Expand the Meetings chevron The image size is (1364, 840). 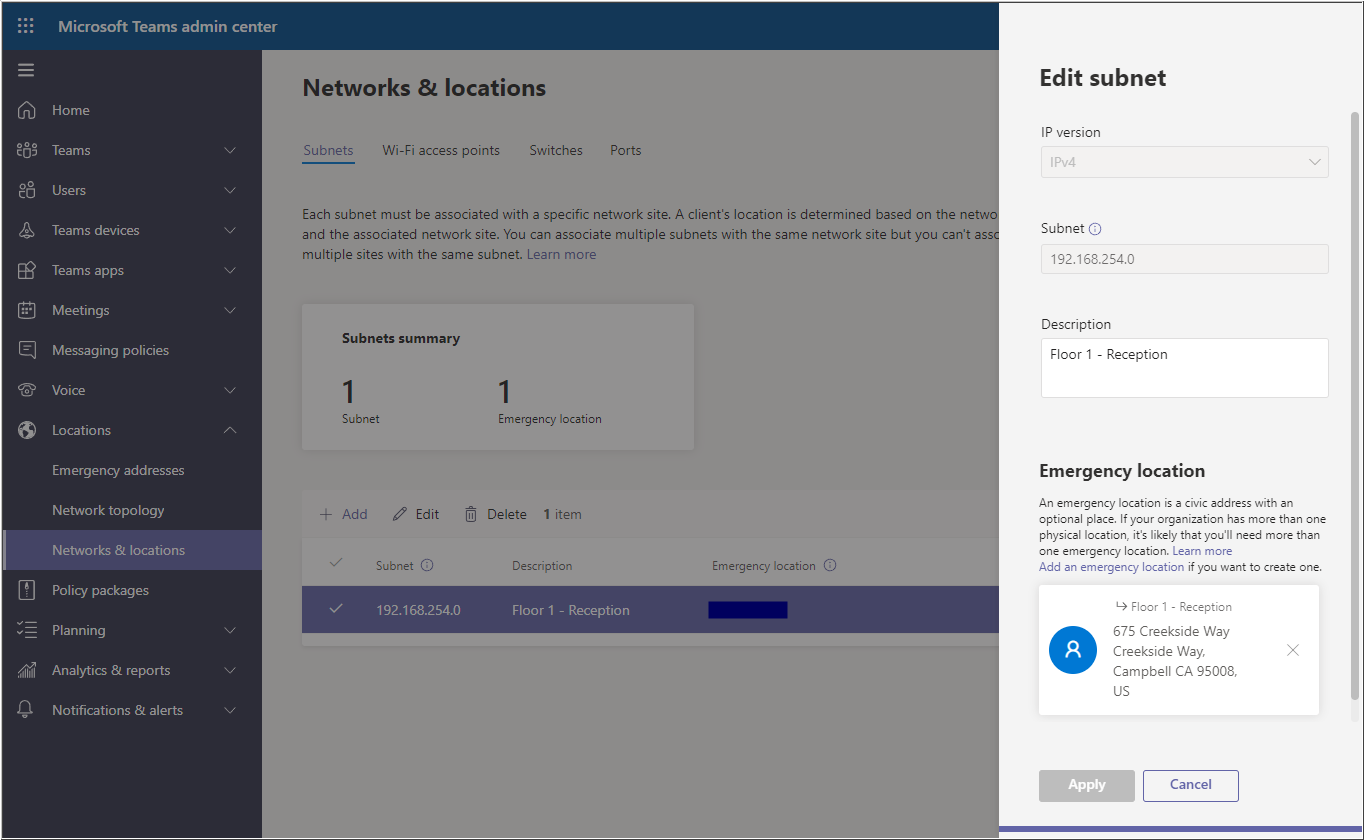coord(230,310)
